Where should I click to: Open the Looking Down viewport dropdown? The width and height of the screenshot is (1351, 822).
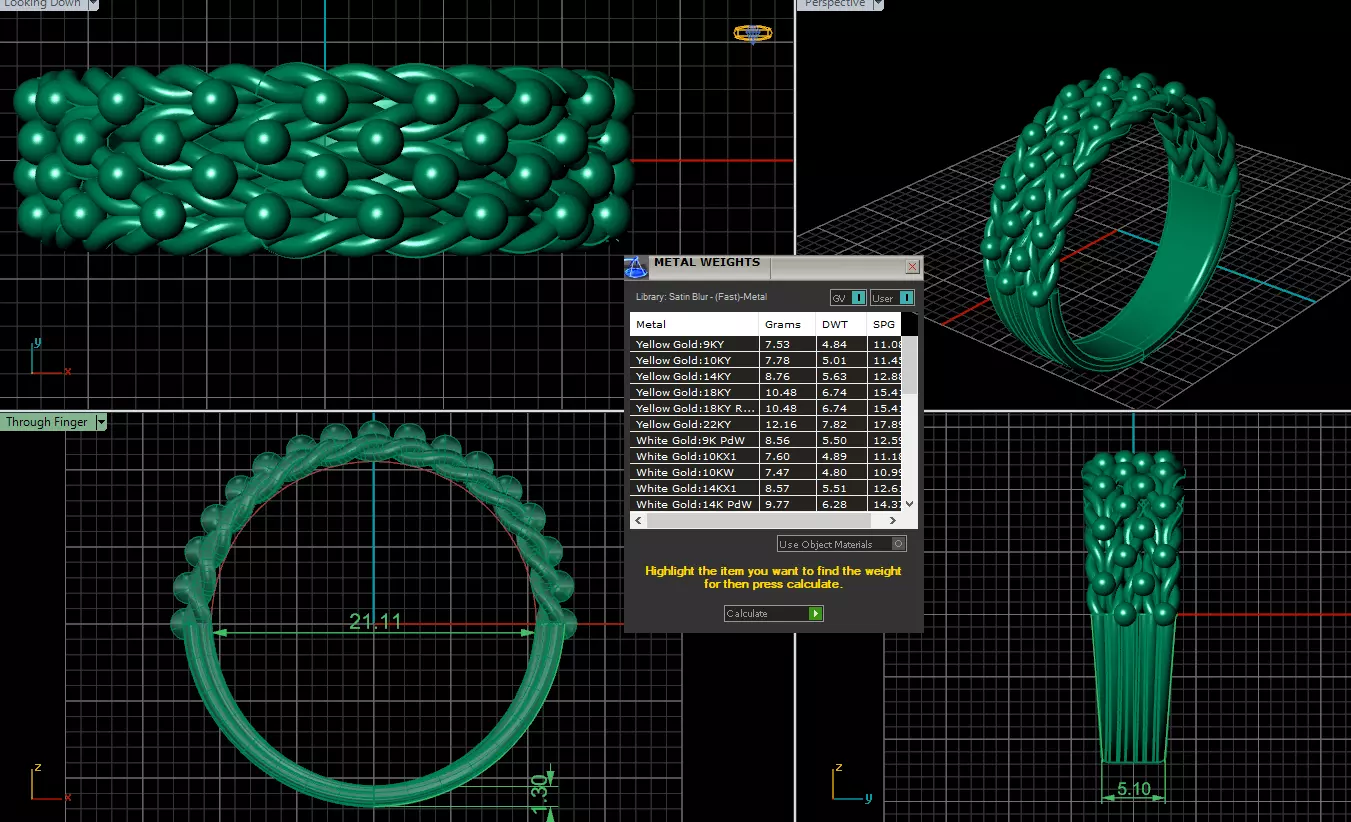[x=93, y=4]
